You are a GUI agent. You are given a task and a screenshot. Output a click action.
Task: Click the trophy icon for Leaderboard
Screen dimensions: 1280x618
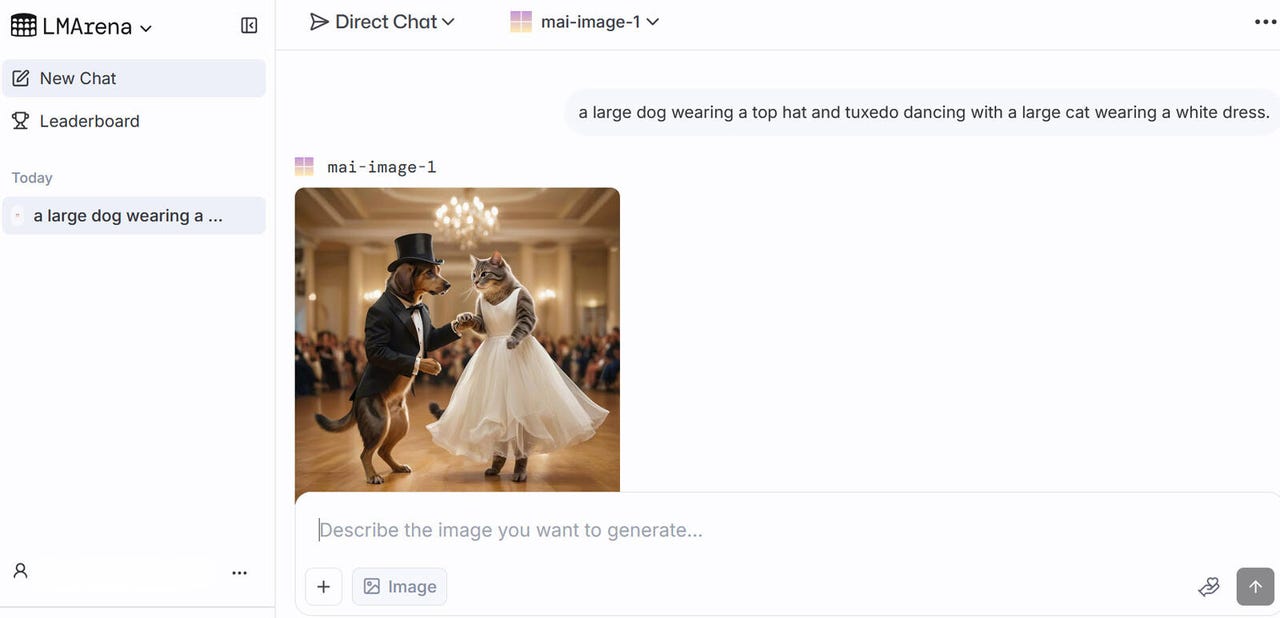tap(20, 121)
